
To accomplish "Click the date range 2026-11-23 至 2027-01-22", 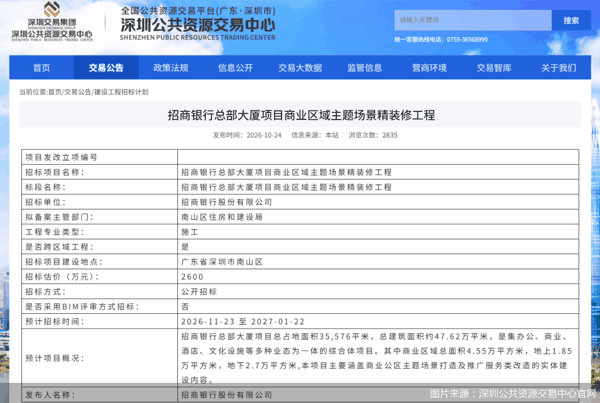I will (243, 321).
